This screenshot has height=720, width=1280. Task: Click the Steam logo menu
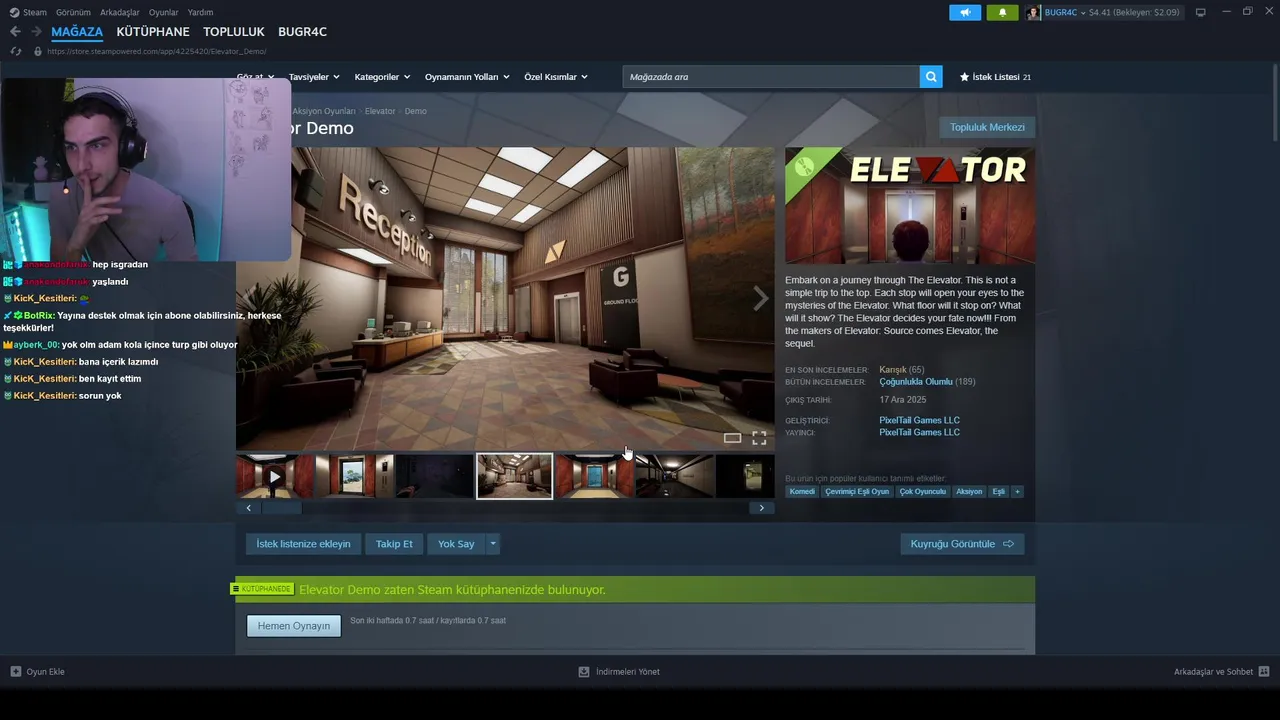14,12
